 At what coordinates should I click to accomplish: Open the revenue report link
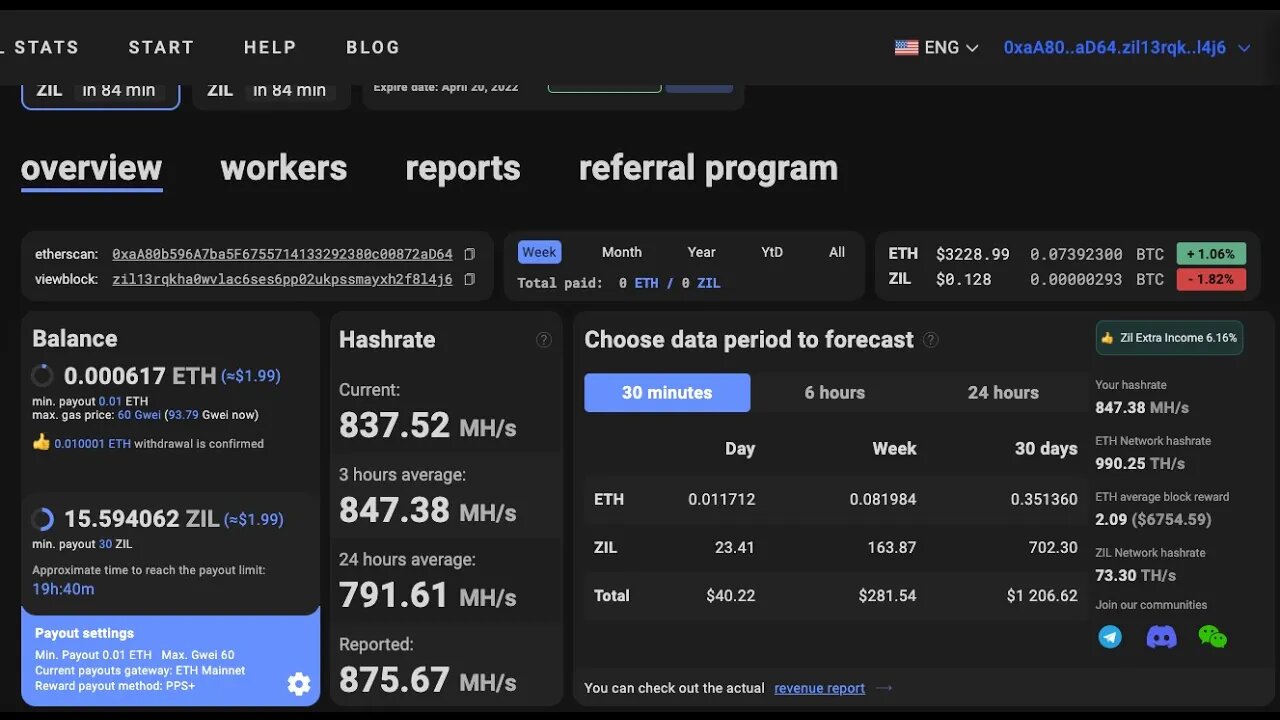point(819,688)
